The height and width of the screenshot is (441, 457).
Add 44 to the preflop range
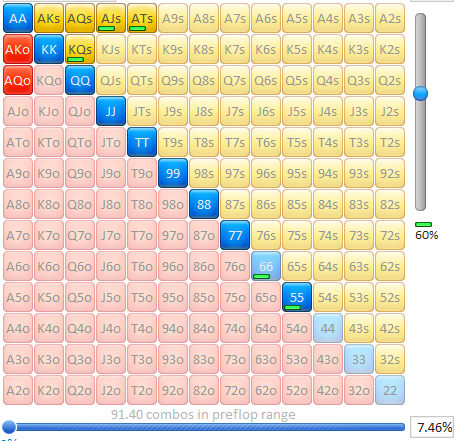tap(328, 328)
